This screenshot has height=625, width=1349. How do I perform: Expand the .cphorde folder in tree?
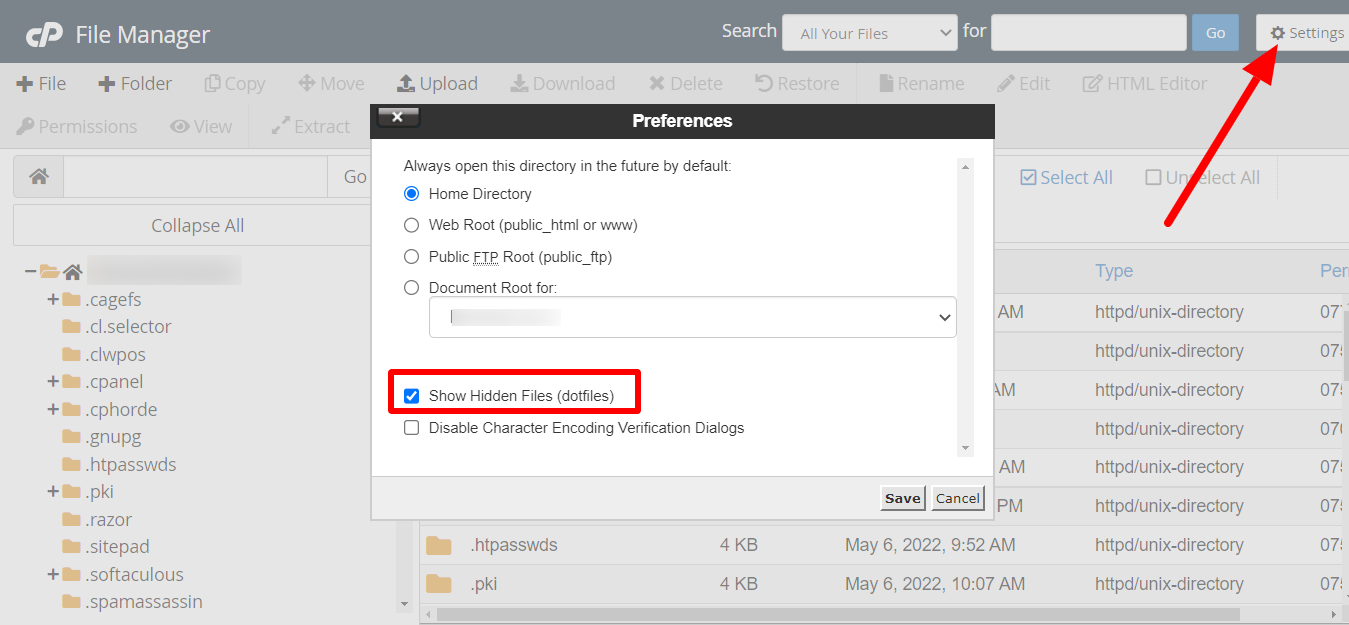tap(53, 409)
